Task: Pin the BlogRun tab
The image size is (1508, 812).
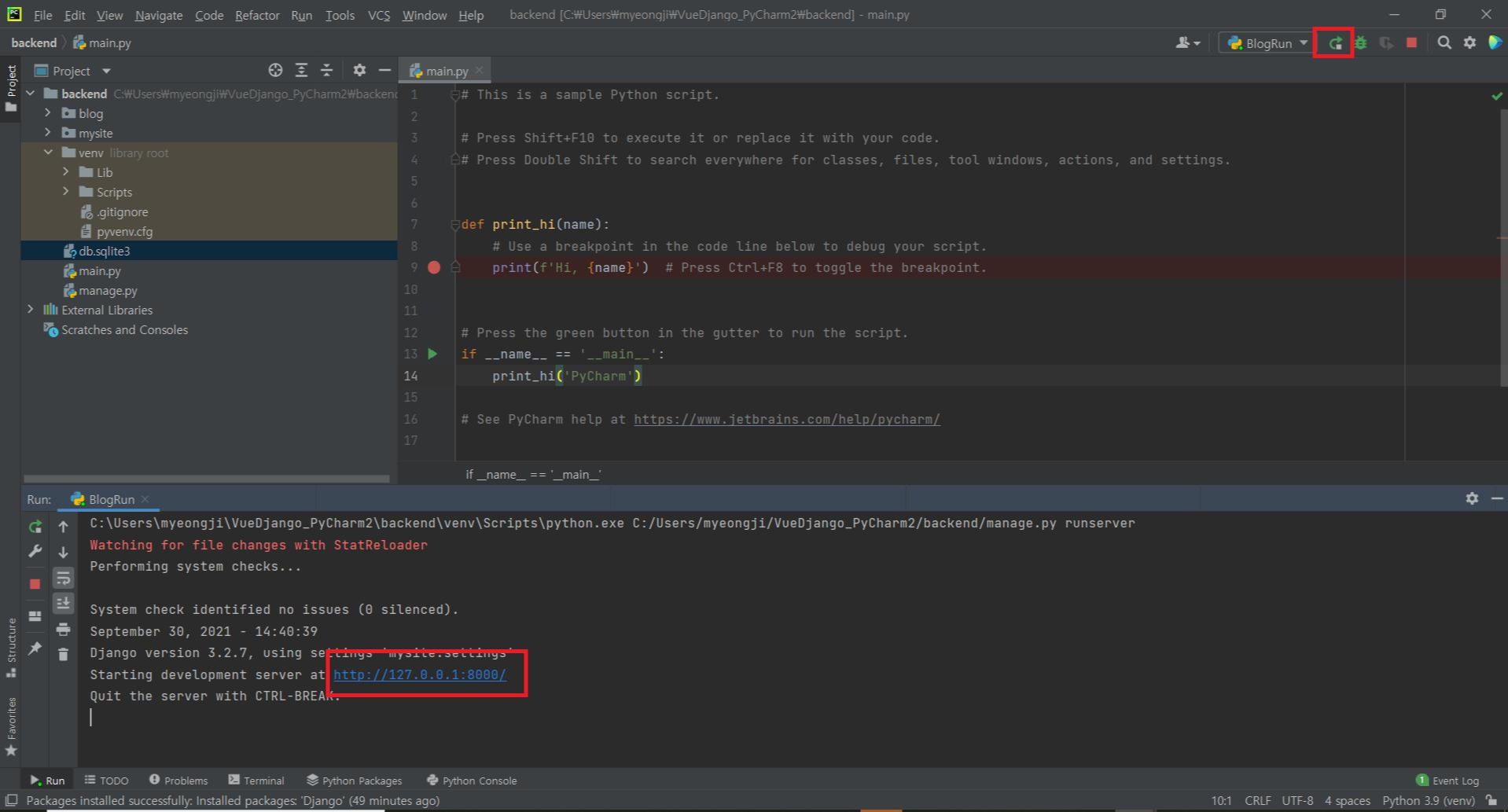Action: pyautogui.click(x=35, y=648)
